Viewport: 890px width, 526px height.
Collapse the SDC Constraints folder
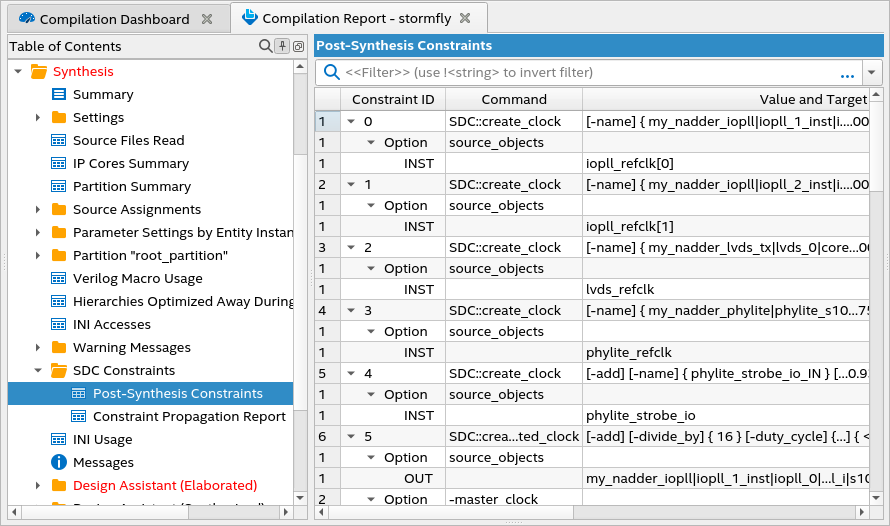(38, 371)
